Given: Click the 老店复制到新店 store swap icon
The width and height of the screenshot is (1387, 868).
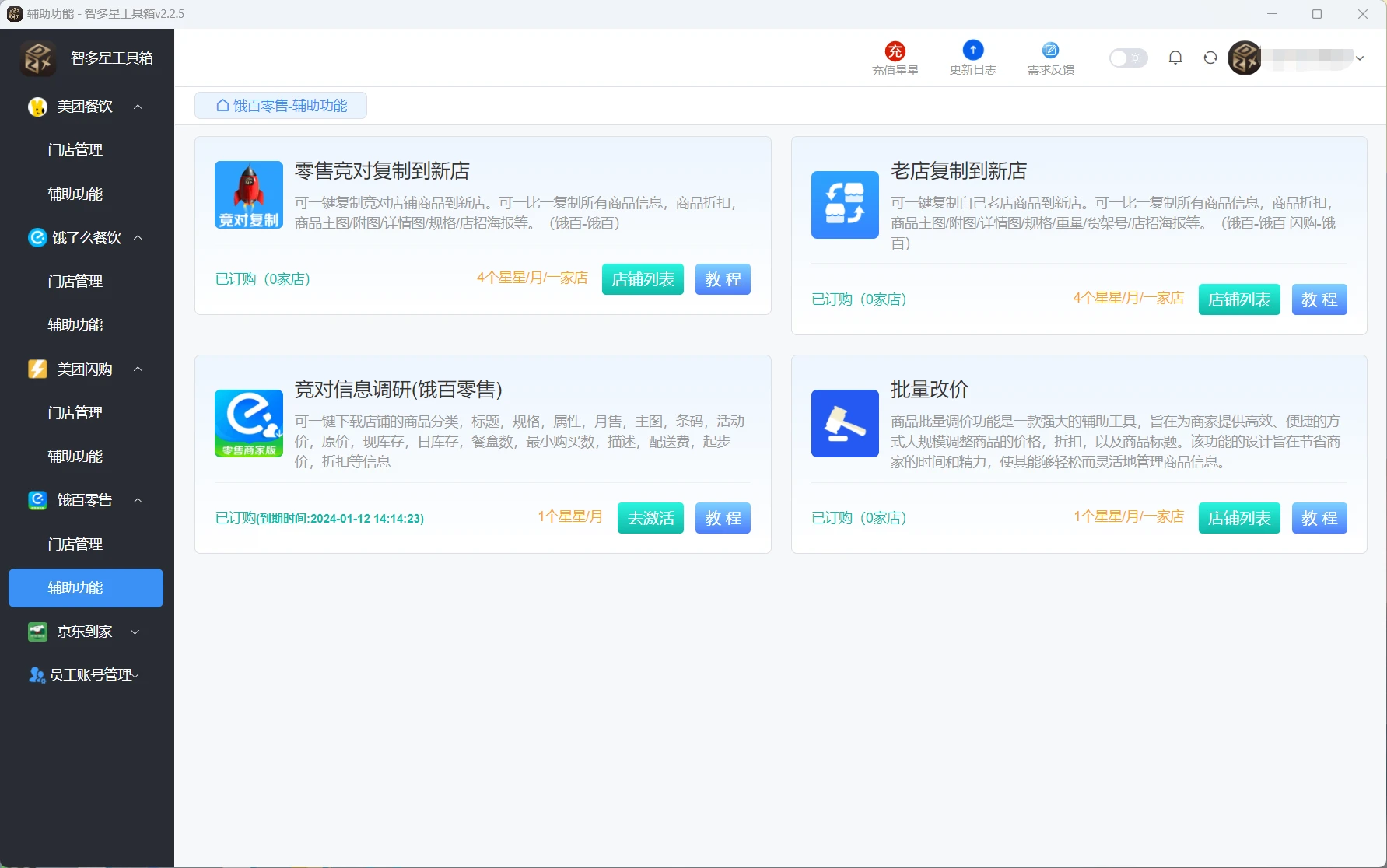Looking at the screenshot, I should coord(845,205).
